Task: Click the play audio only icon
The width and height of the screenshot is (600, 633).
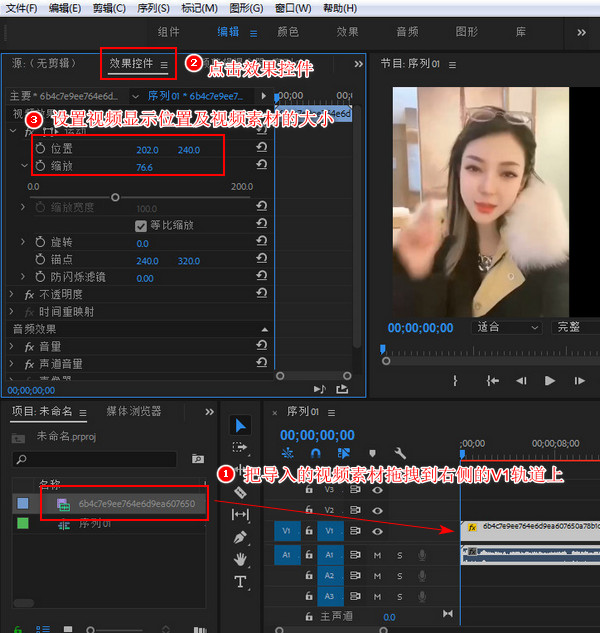Action: point(320,389)
